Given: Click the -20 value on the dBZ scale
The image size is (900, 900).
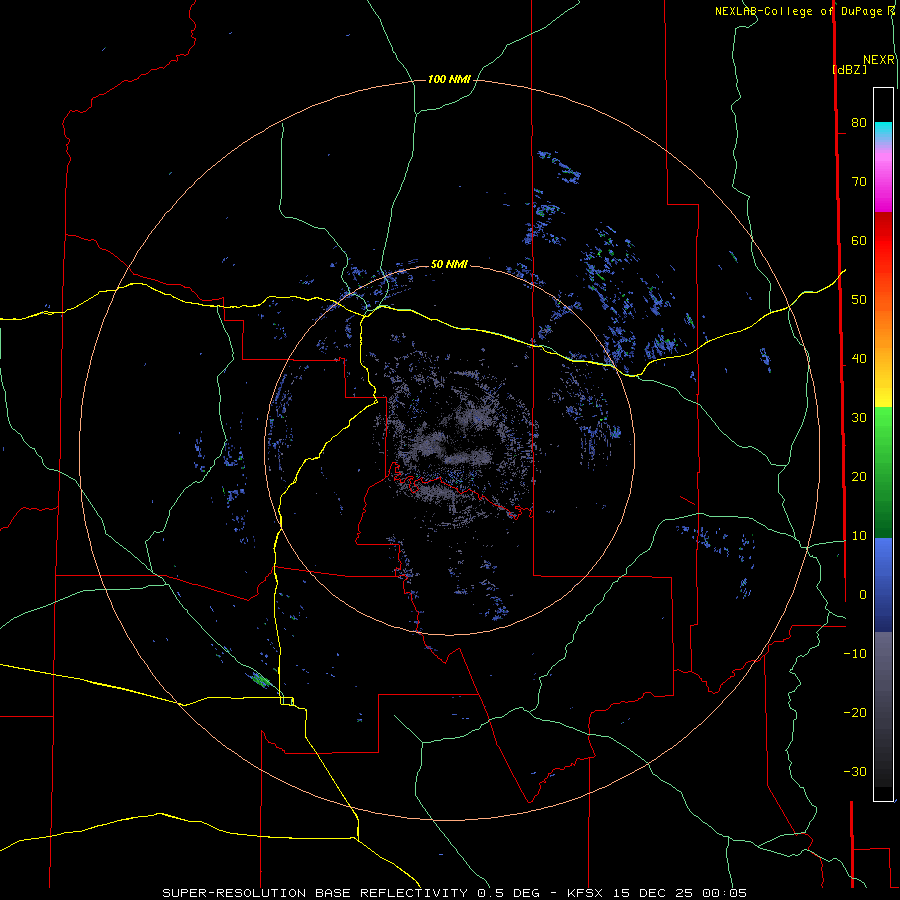Looking at the screenshot, I should (x=855, y=713).
